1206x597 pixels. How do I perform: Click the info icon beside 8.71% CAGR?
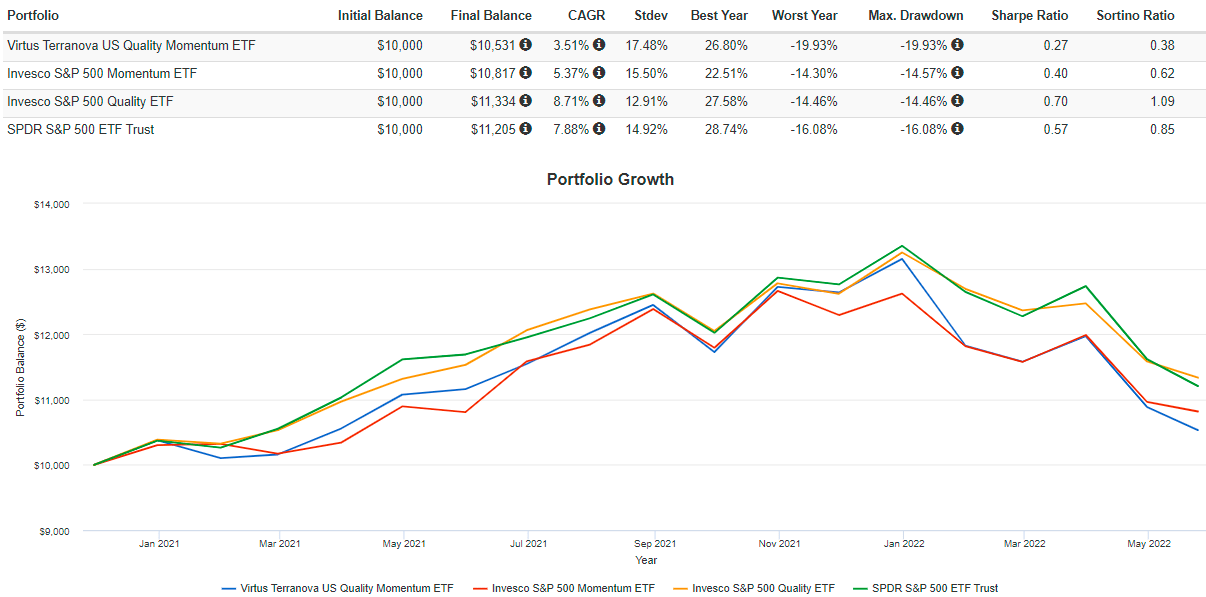(x=599, y=101)
